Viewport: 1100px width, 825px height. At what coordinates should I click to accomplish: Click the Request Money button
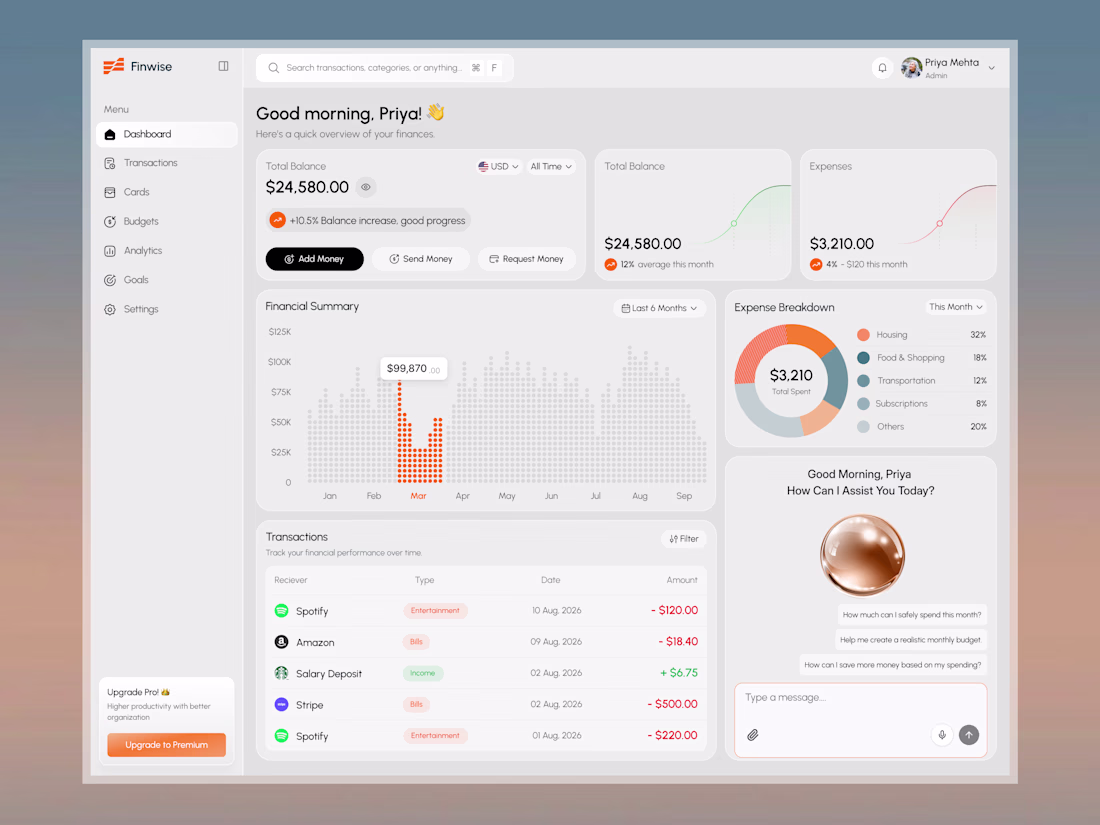pos(527,259)
